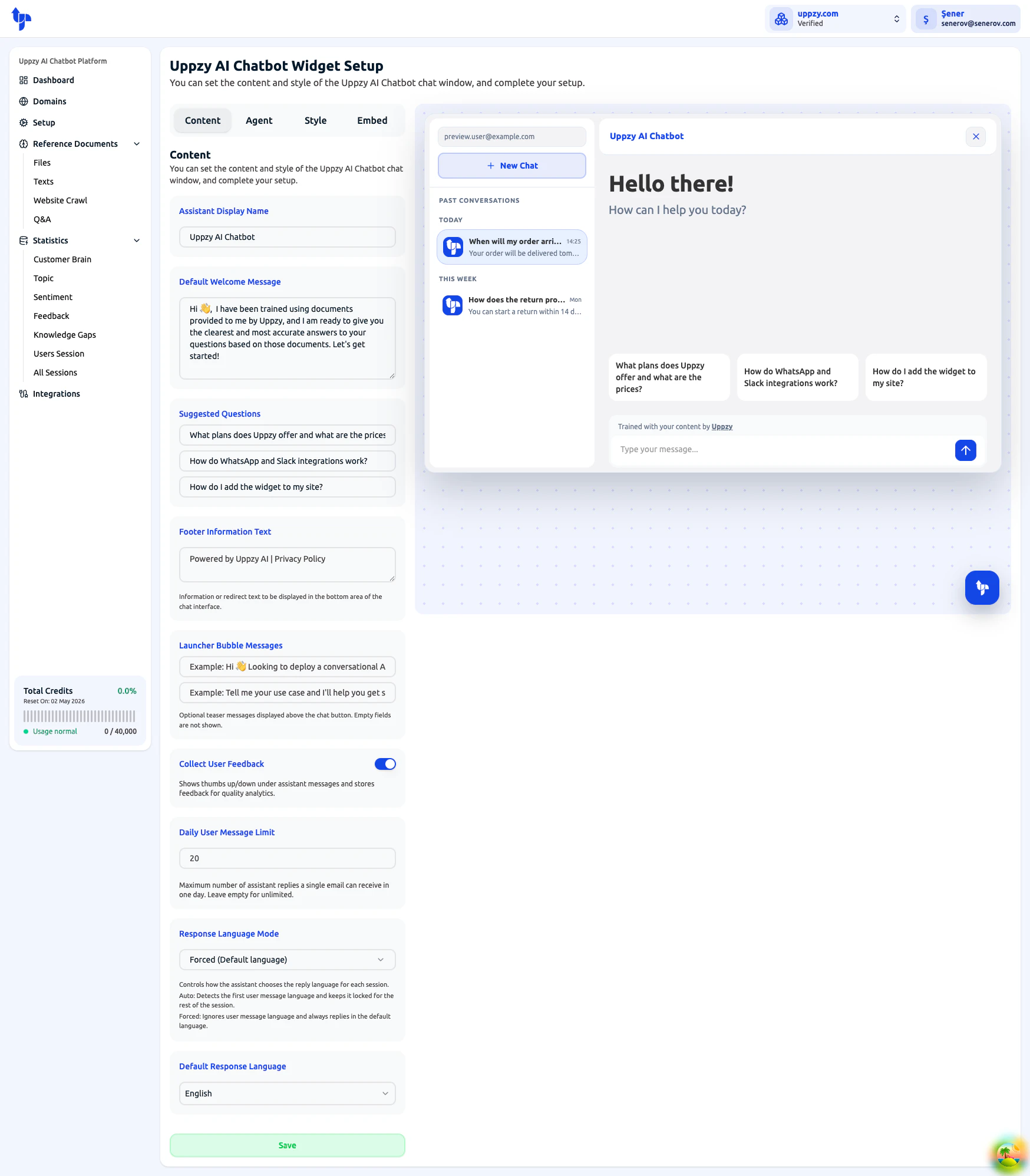Close the chatbot preview with X icon
This screenshot has width=1030, height=1176.
coord(976,137)
